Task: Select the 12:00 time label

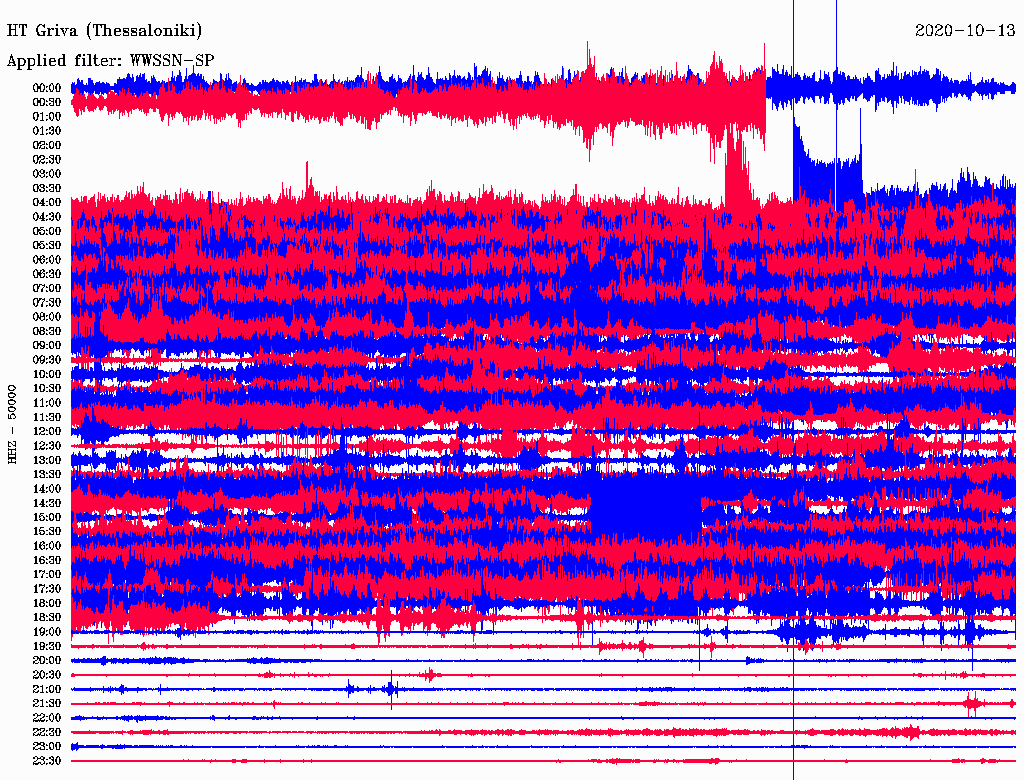Action: [x=47, y=432]
